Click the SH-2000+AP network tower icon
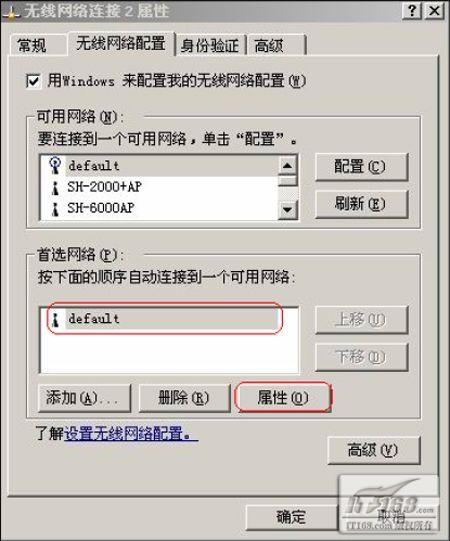Screen dimensions: 450x541 click(55, 188)
